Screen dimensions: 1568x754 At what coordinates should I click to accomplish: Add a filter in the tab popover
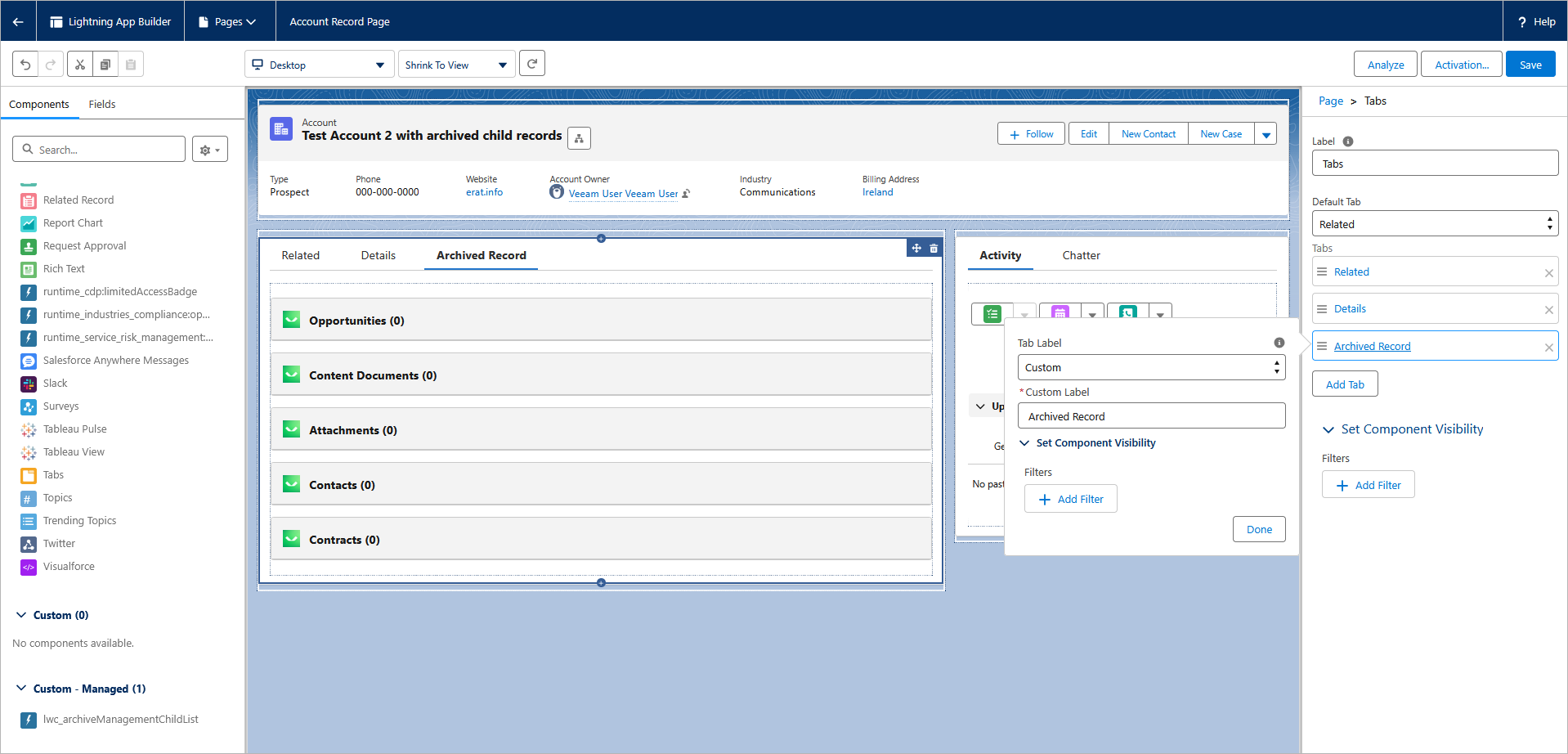[x=1071, y=499]
